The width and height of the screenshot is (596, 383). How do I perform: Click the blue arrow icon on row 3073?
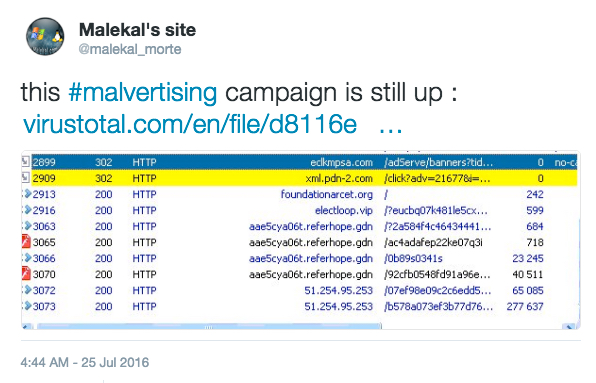(27, 306)
